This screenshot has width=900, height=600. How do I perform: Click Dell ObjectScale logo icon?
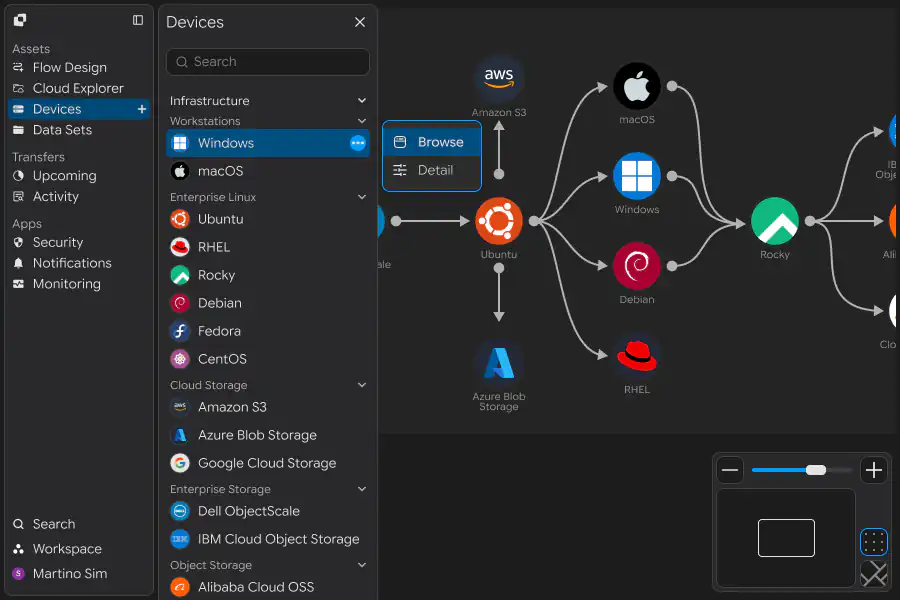point(180,511)
